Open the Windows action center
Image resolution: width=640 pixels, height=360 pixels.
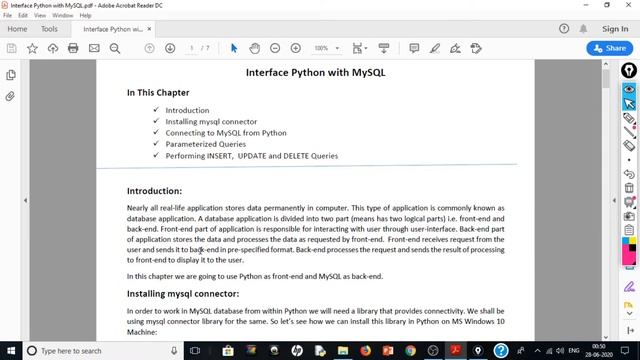coord(624,351)
